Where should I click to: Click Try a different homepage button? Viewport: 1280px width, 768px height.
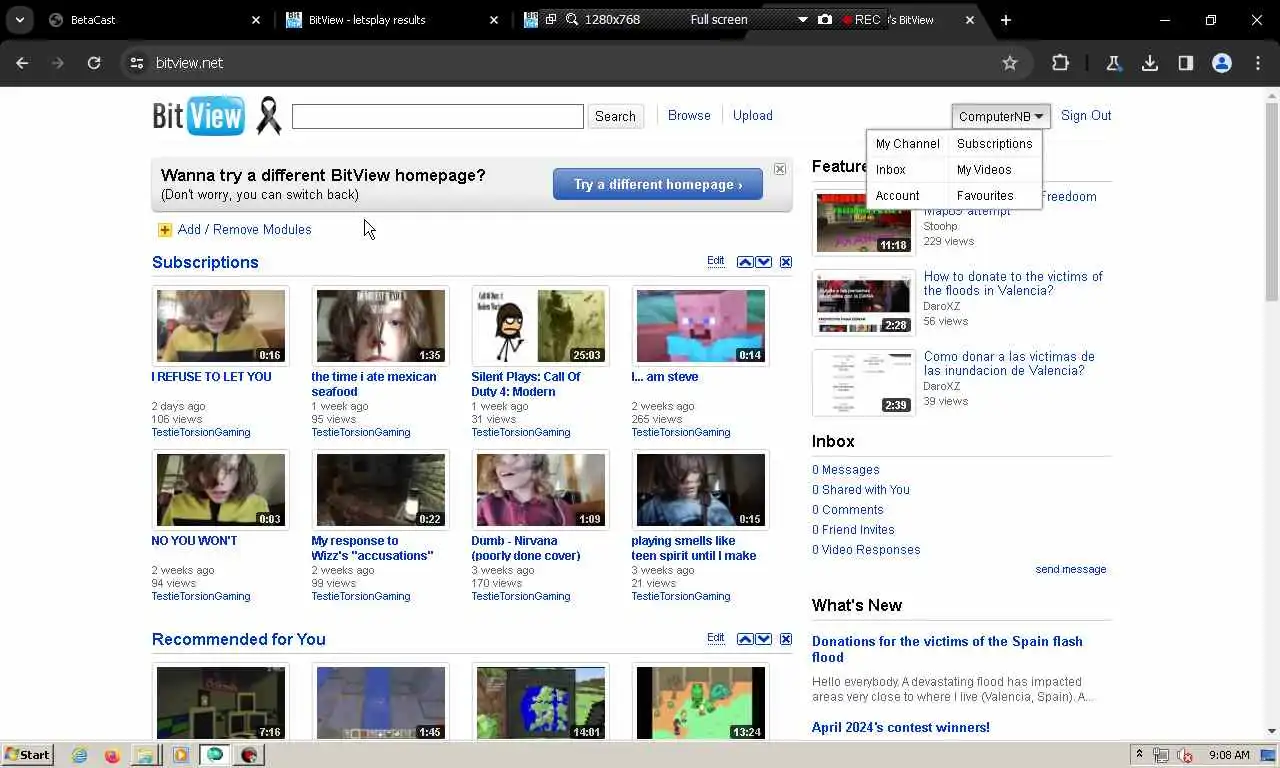click(x=658, y=184)
